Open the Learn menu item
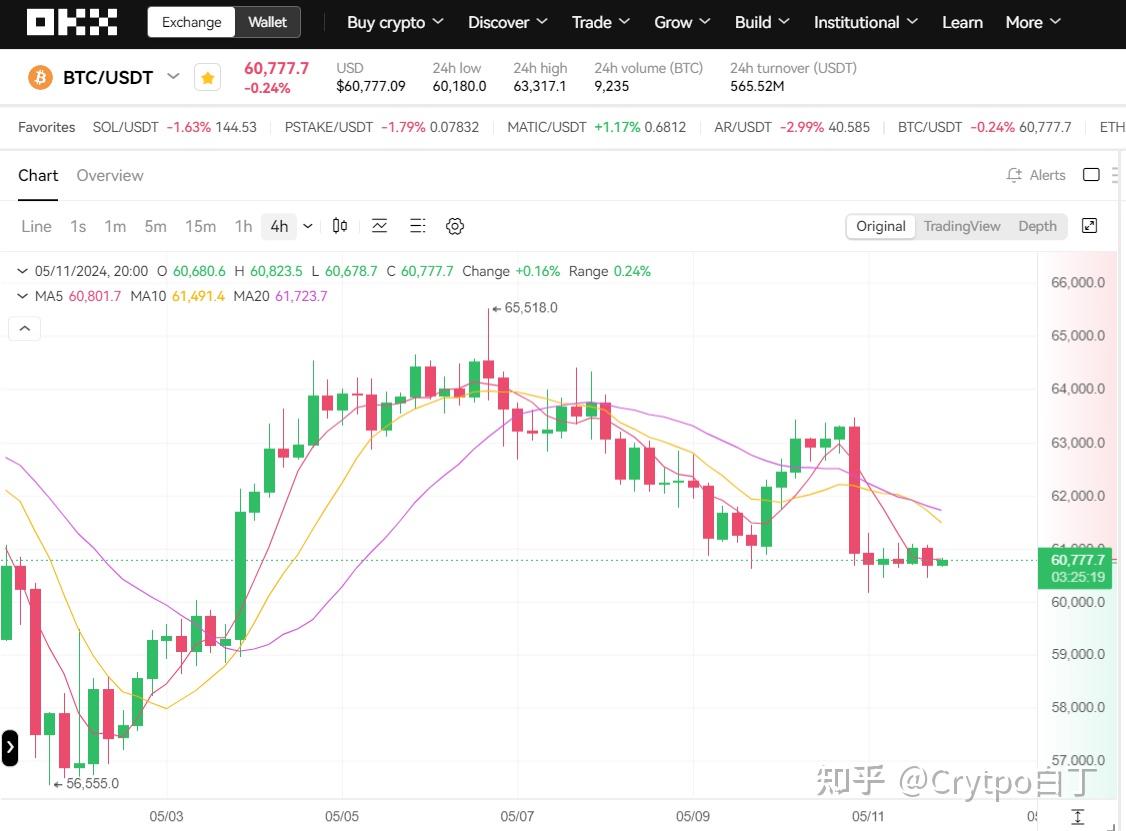 tap(961, 21)
